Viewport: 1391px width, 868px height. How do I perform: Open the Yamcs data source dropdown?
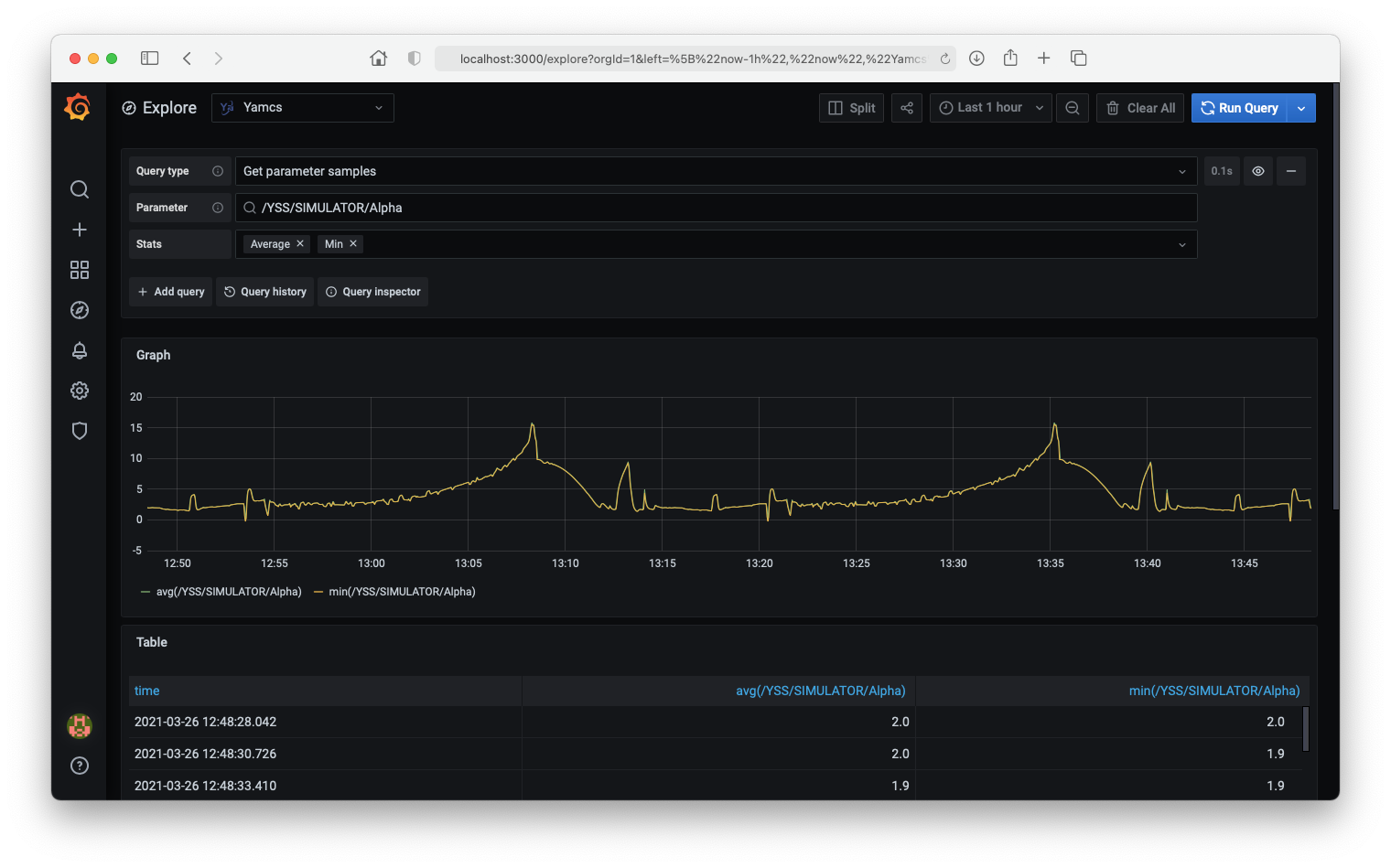tap(303, 108)
